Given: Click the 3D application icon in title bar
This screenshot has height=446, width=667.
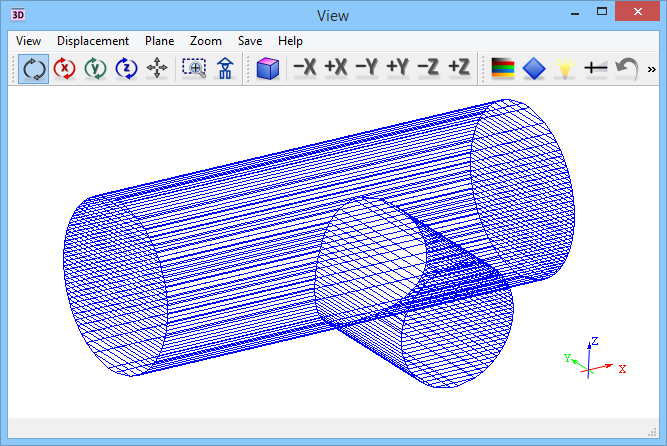Looking at the screenshot, I should [x=18, y=14].
